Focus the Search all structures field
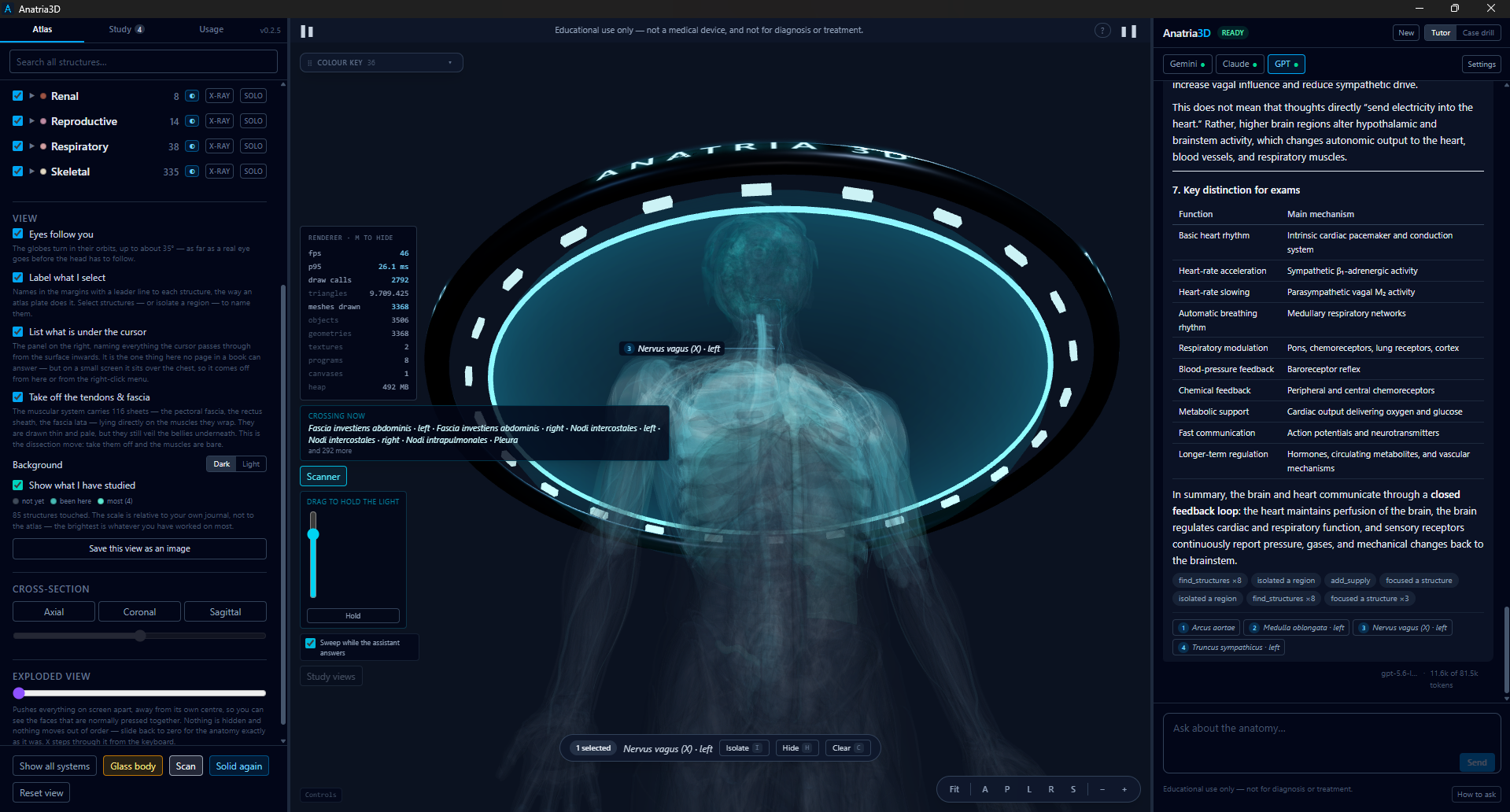This screenshot has width=1510, height=812. click(143, 62)
